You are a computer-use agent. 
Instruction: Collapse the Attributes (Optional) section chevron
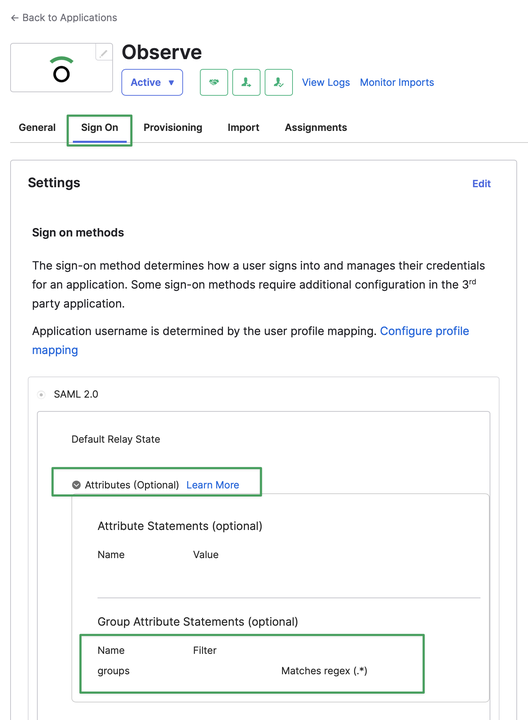(x=76, y=485)
